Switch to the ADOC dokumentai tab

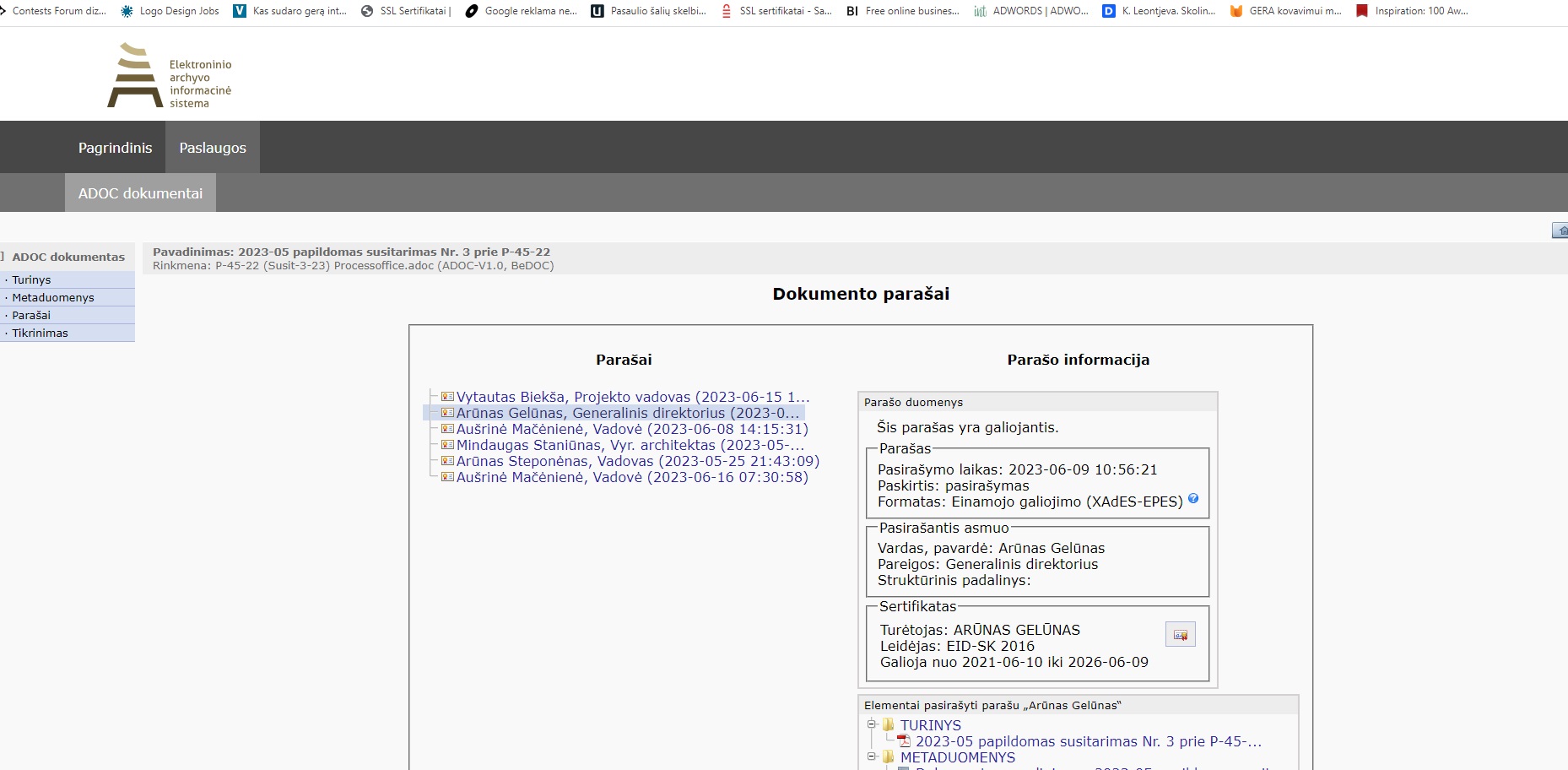140,193
